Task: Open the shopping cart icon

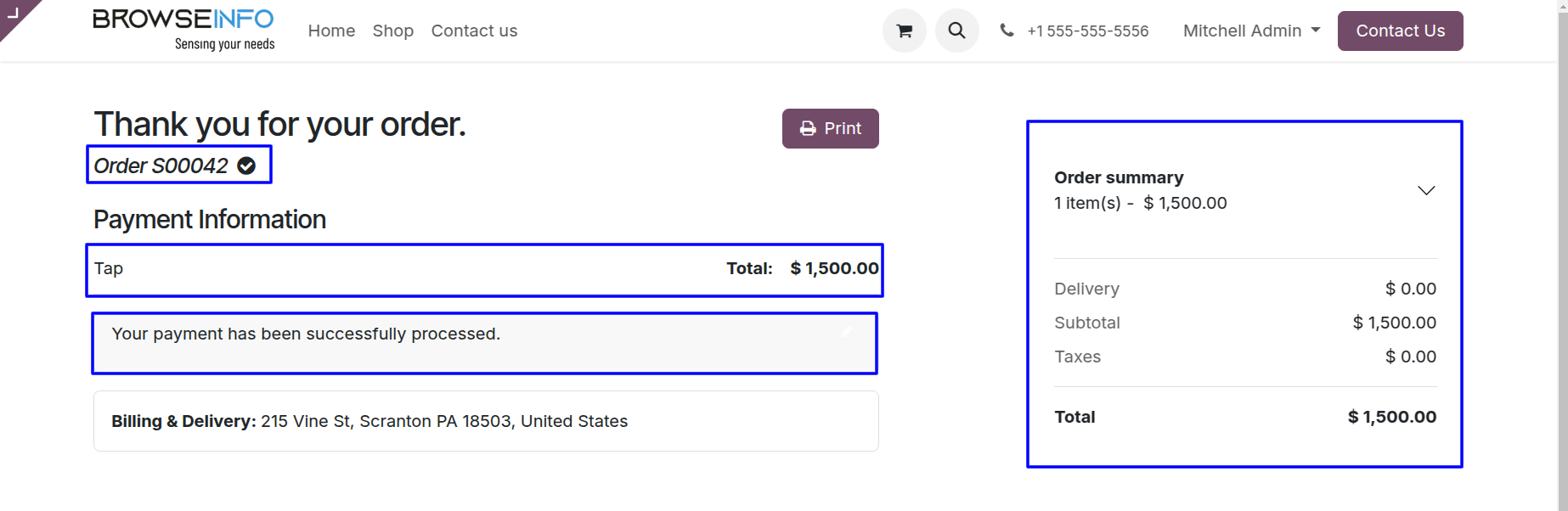Action: [x=905, y=31]
